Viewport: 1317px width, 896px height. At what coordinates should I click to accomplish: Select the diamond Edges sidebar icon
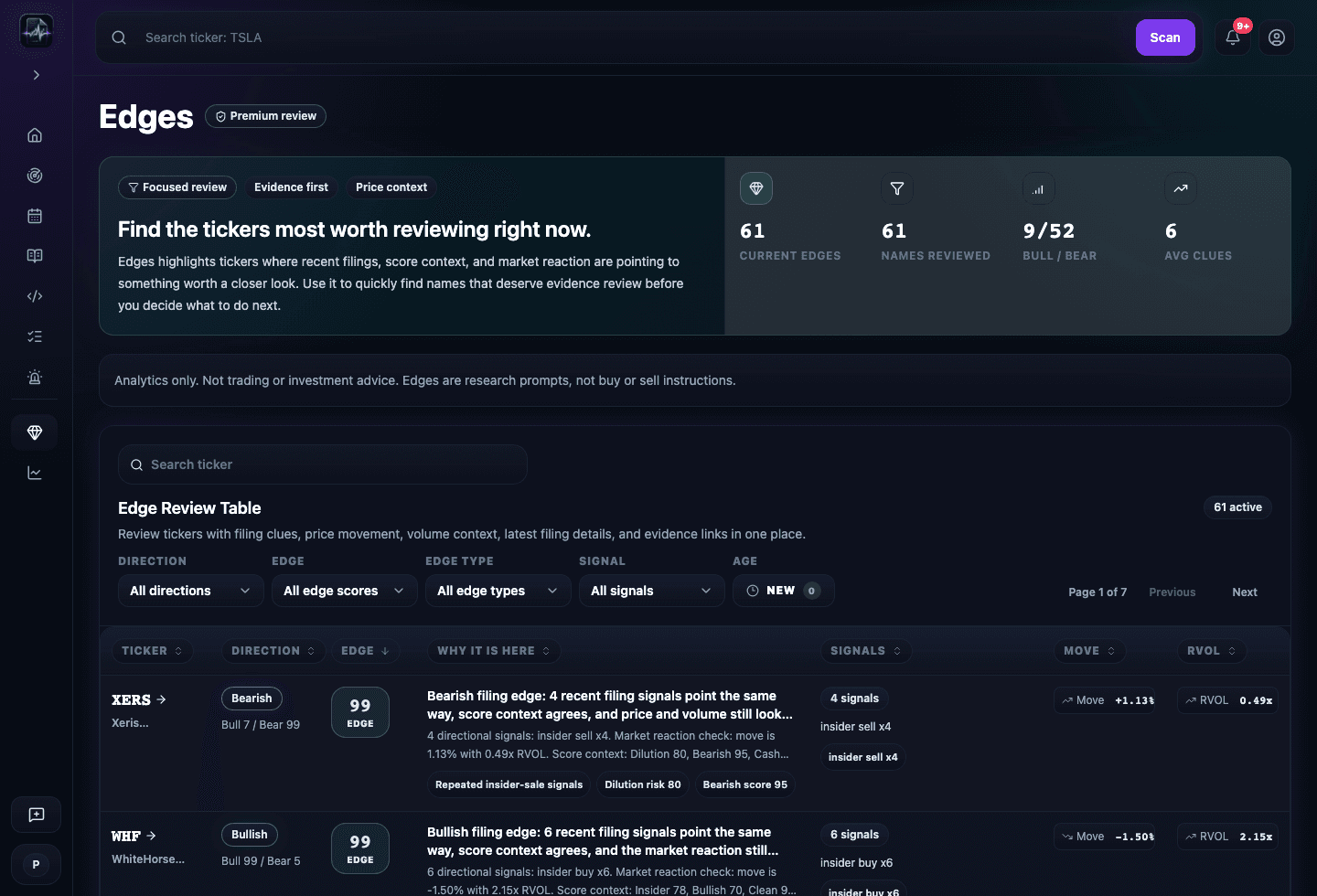point(35,432)
